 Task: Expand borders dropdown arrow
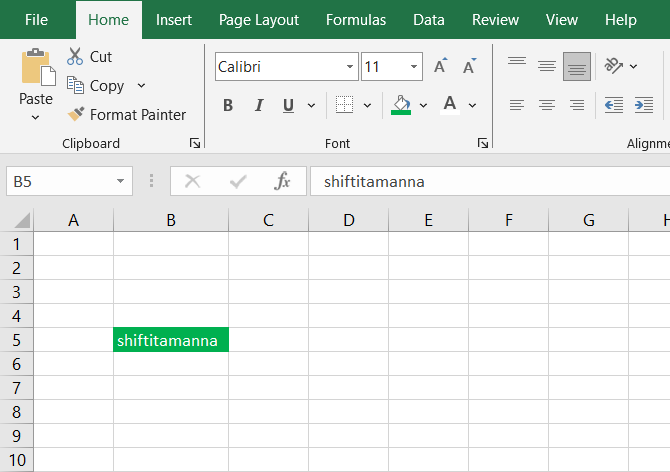(367, 105)
